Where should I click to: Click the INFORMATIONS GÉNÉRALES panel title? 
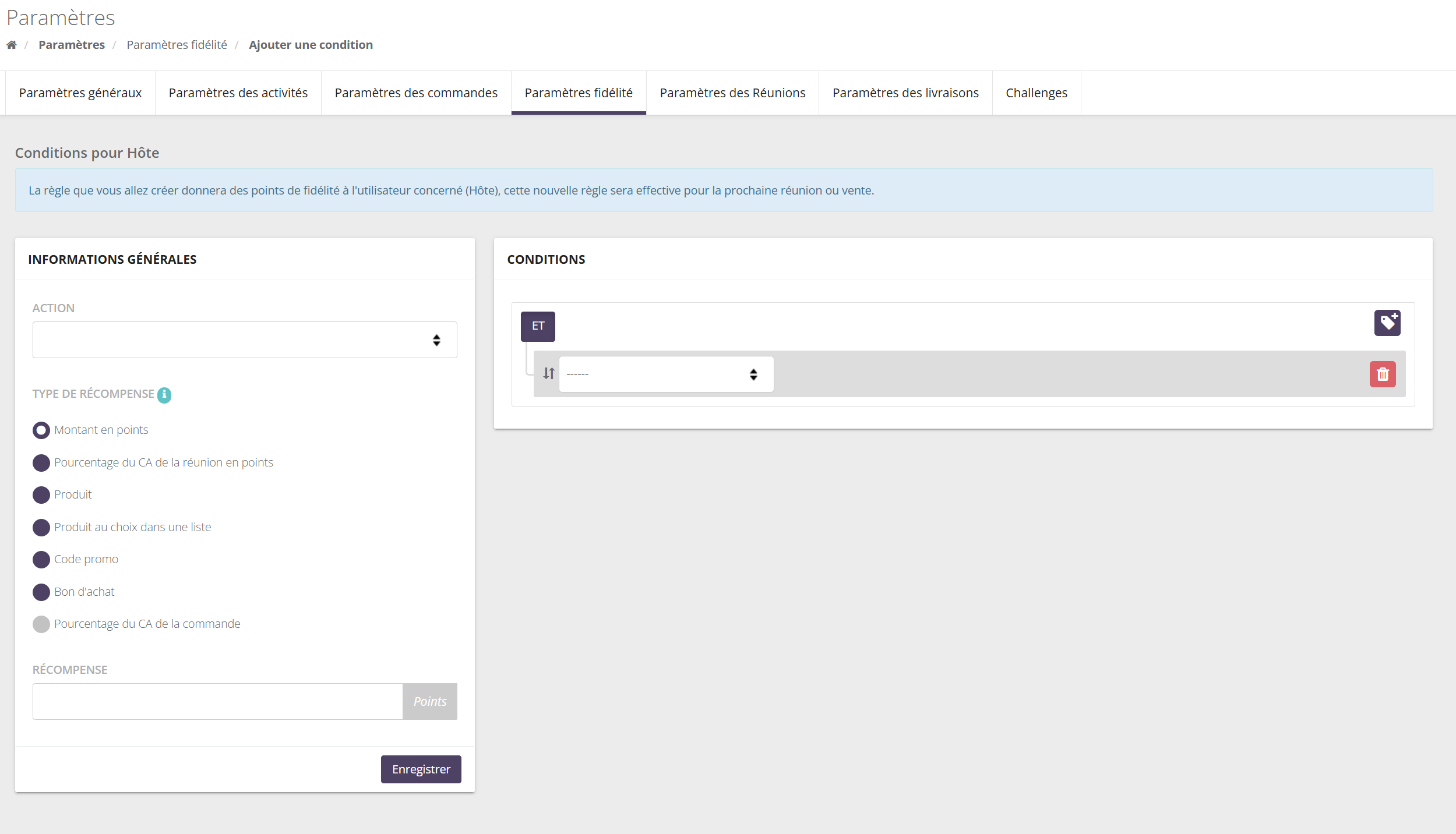click(112, 259)
